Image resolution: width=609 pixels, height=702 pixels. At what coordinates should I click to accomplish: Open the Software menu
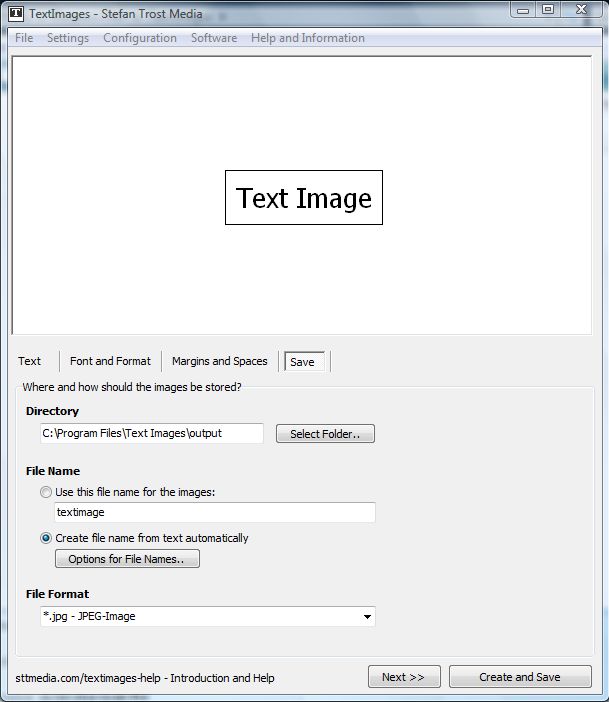pyautogui.click(x=214, y=38)
